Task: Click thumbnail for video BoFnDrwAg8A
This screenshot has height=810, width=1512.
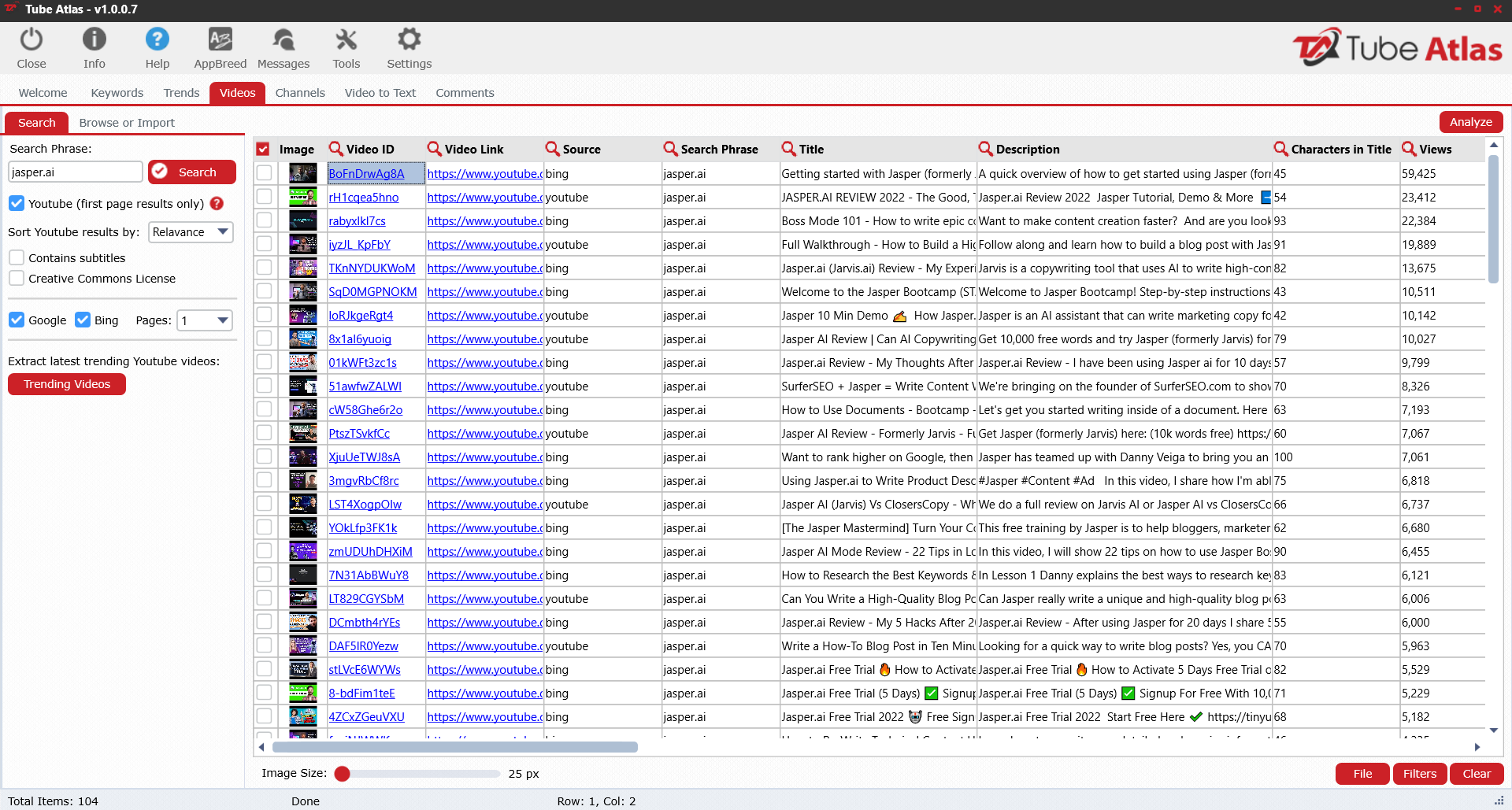Action: click(x=303, y=173)
